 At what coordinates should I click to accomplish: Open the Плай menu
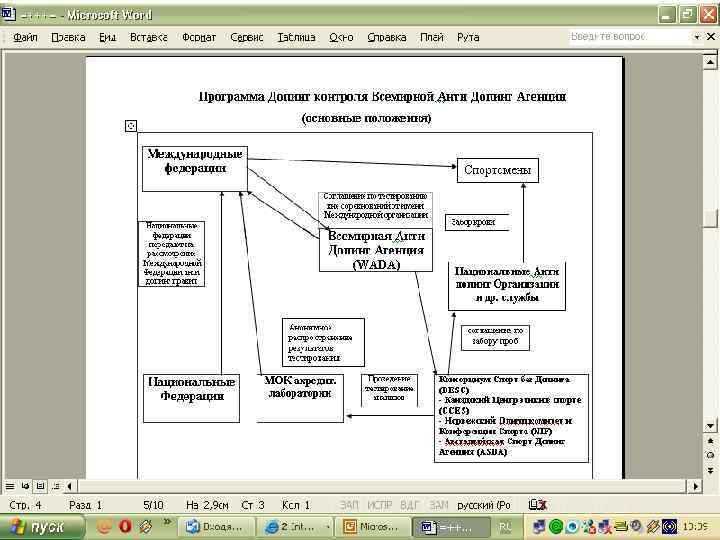tap(432, 37)
